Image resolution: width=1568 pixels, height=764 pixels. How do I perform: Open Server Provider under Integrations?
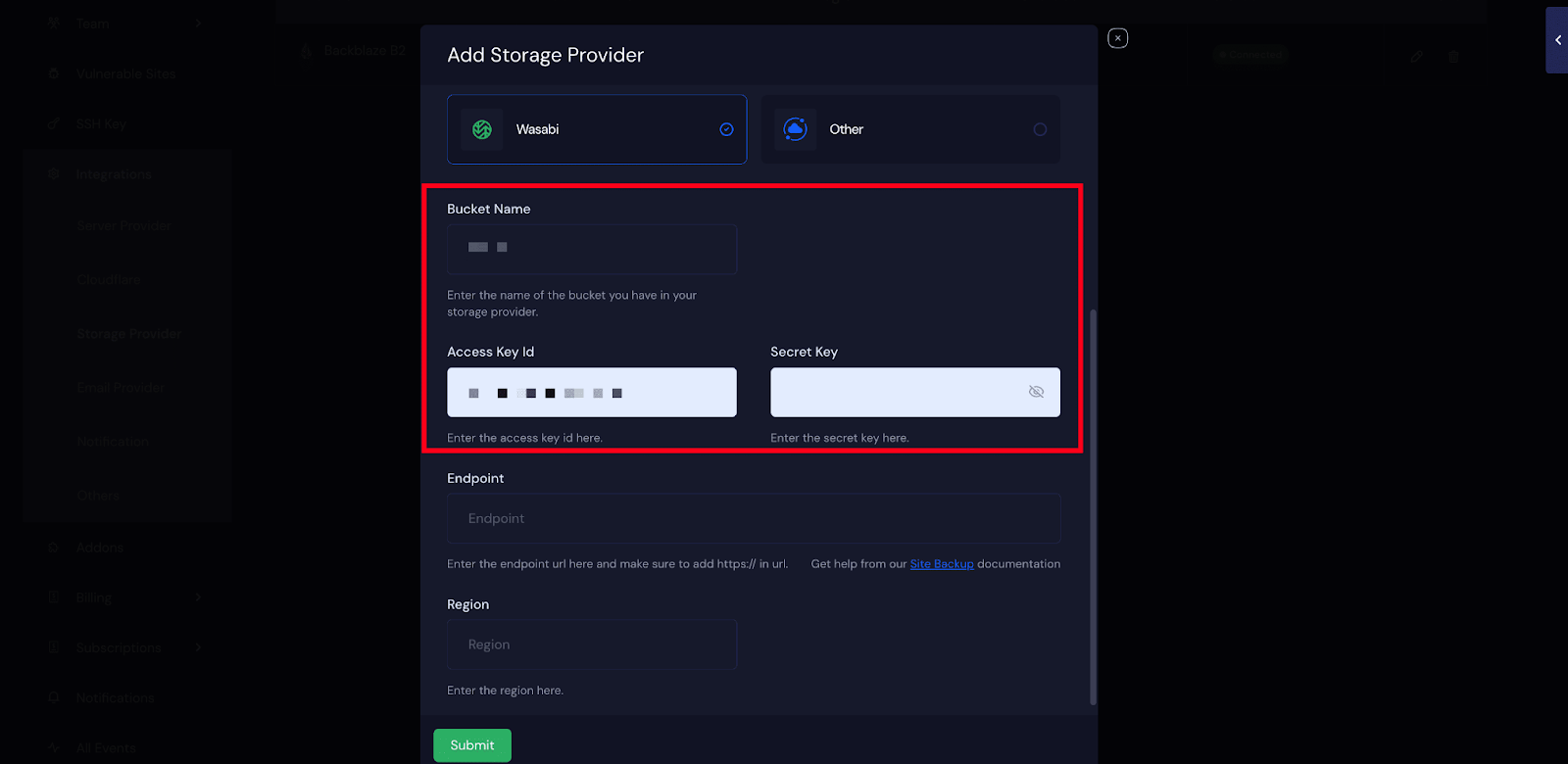click(x=124, y=225)
